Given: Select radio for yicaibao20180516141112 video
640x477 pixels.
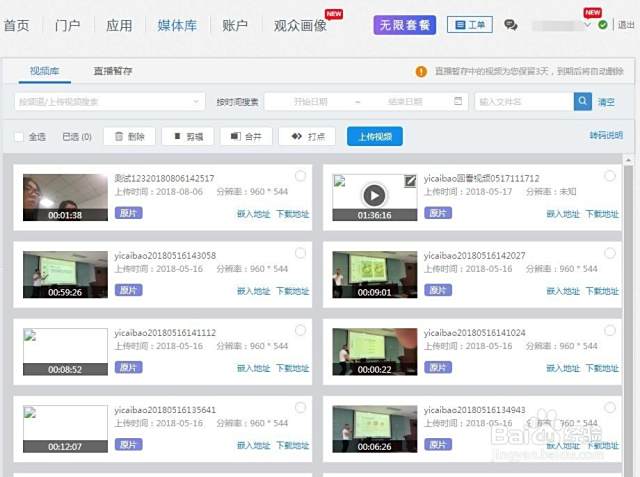Looking at the screenshot, I should click(300, 330).
